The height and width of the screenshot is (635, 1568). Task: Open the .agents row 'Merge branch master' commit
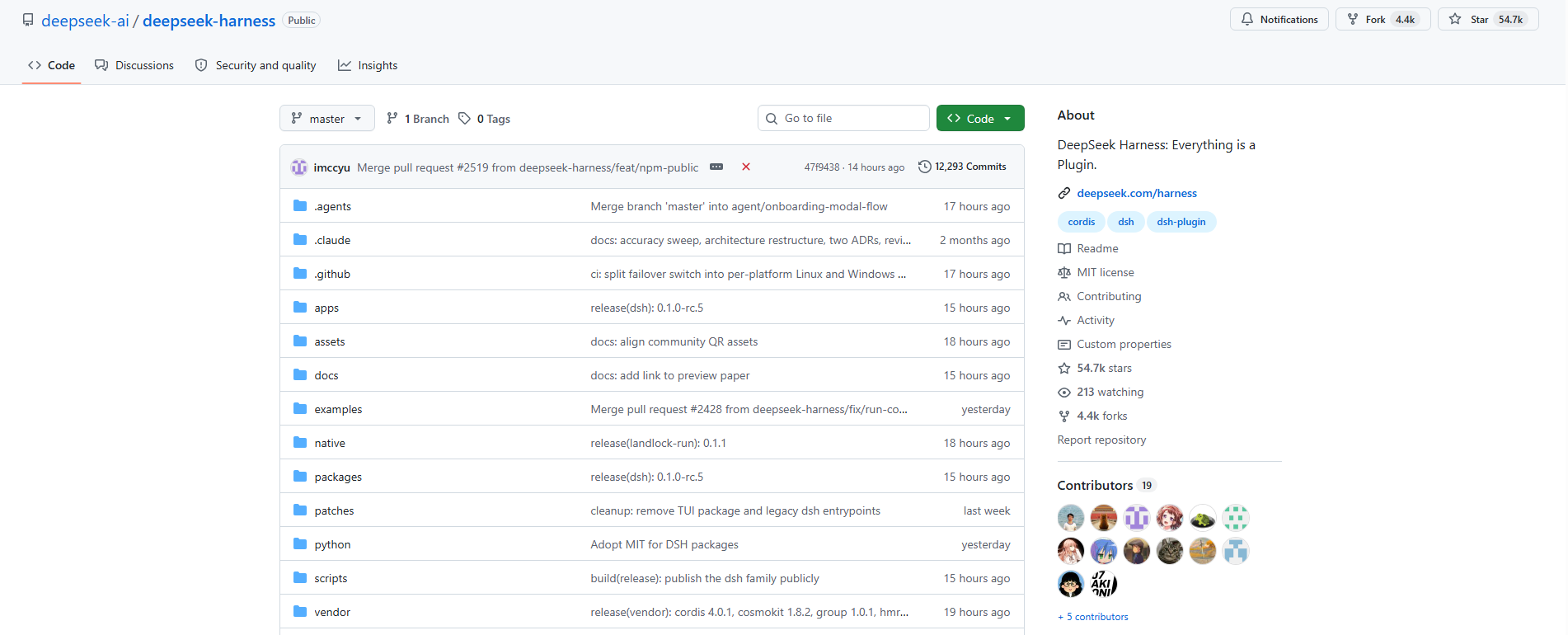pyautogui.click(x=739, y=206)
